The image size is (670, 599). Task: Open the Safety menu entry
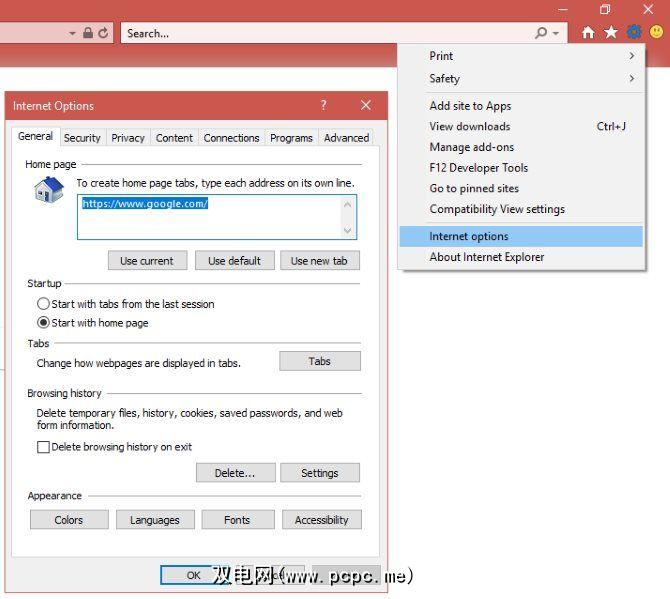(x=521, y=79)
